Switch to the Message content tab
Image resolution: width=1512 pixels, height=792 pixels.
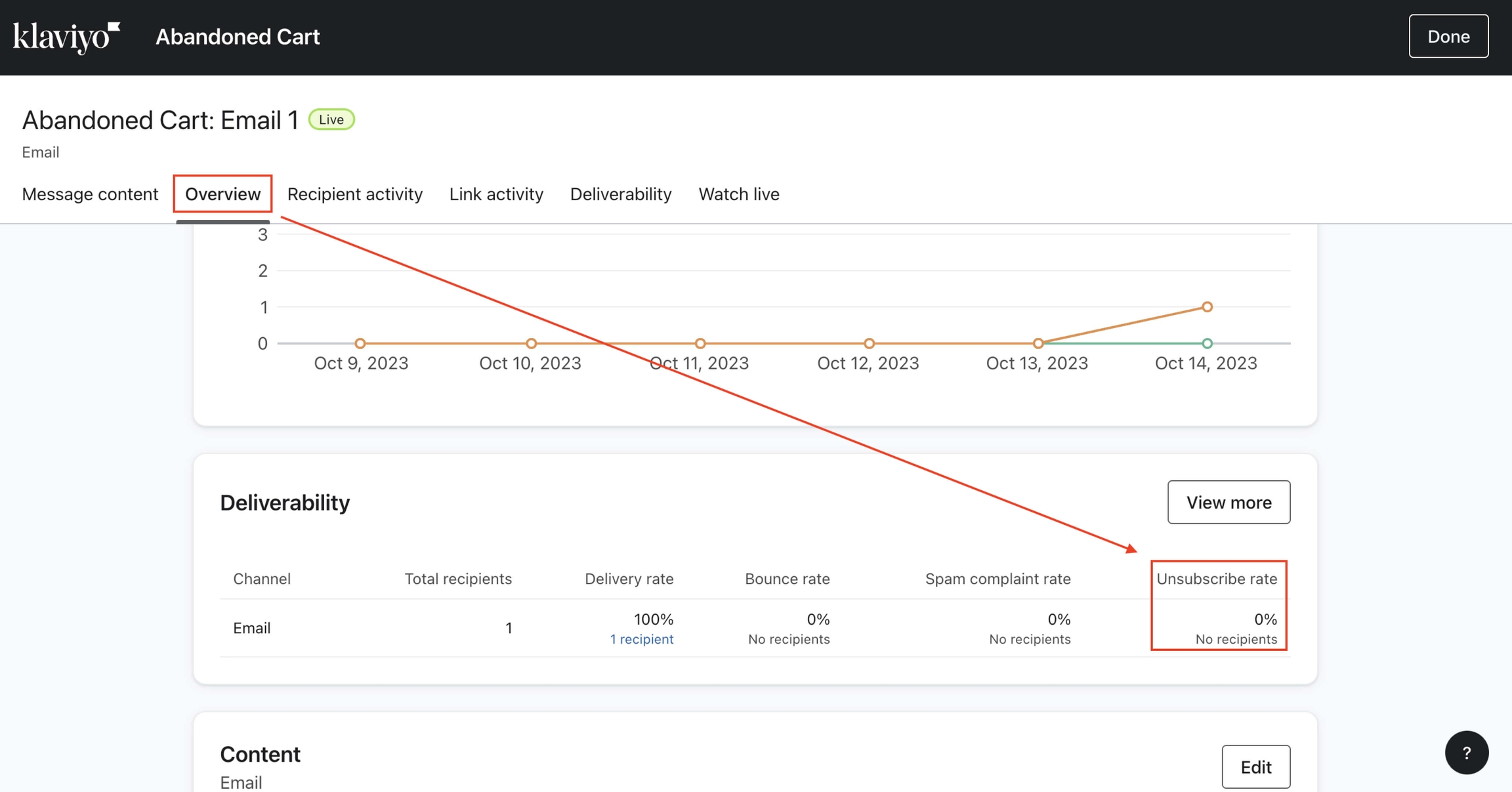[x=90, y=194]
